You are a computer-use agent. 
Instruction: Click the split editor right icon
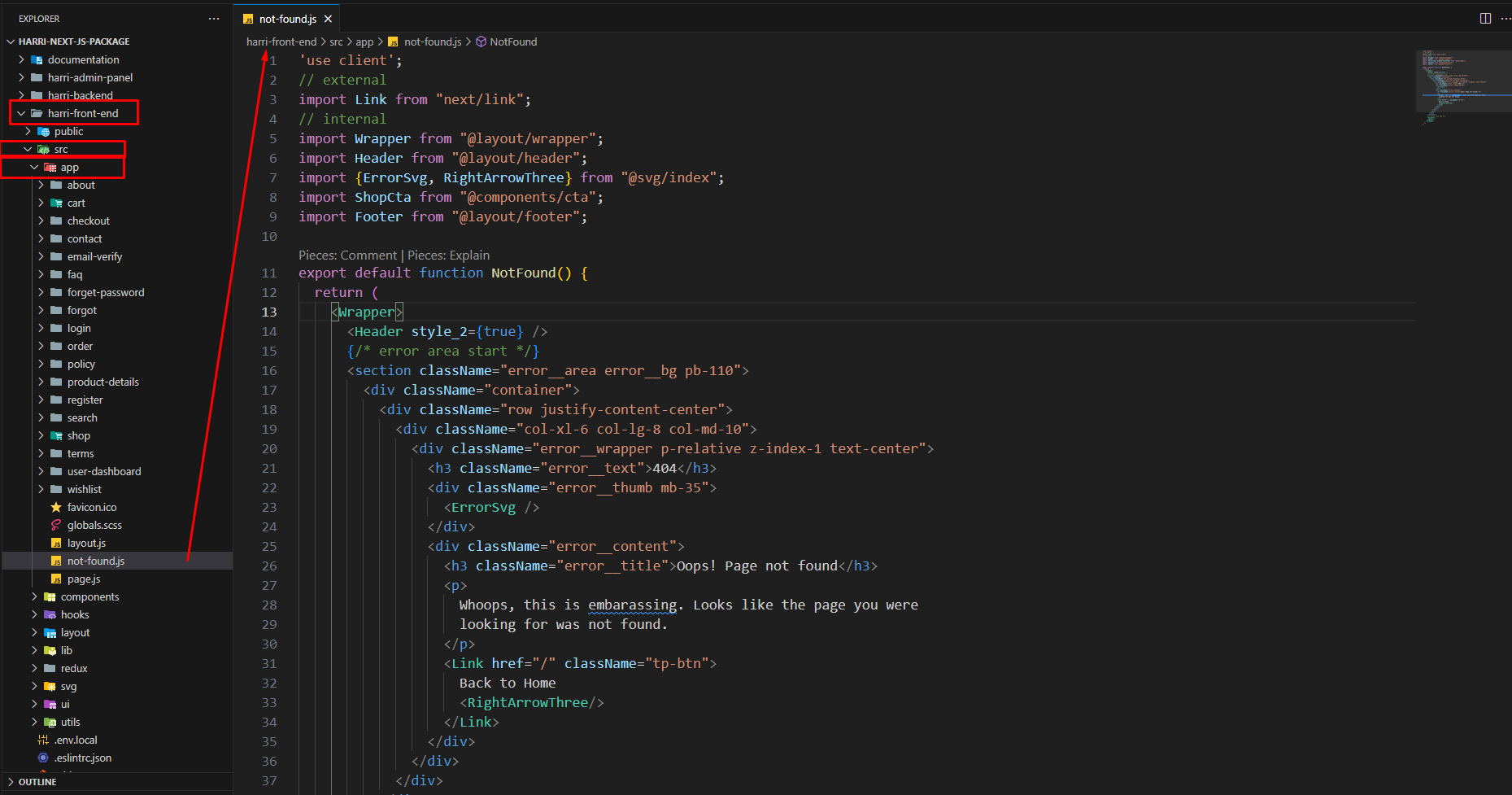pos(1485,18)
